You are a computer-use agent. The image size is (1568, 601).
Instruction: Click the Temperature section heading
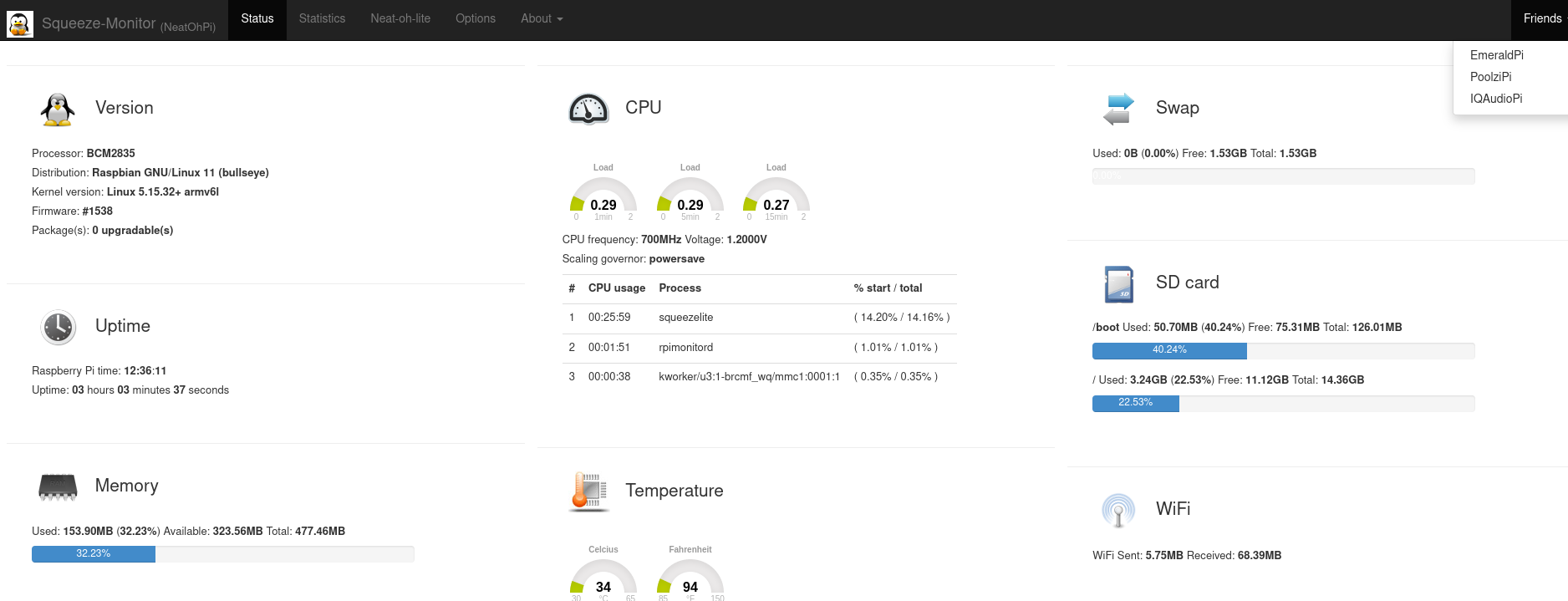click(675, 491)
